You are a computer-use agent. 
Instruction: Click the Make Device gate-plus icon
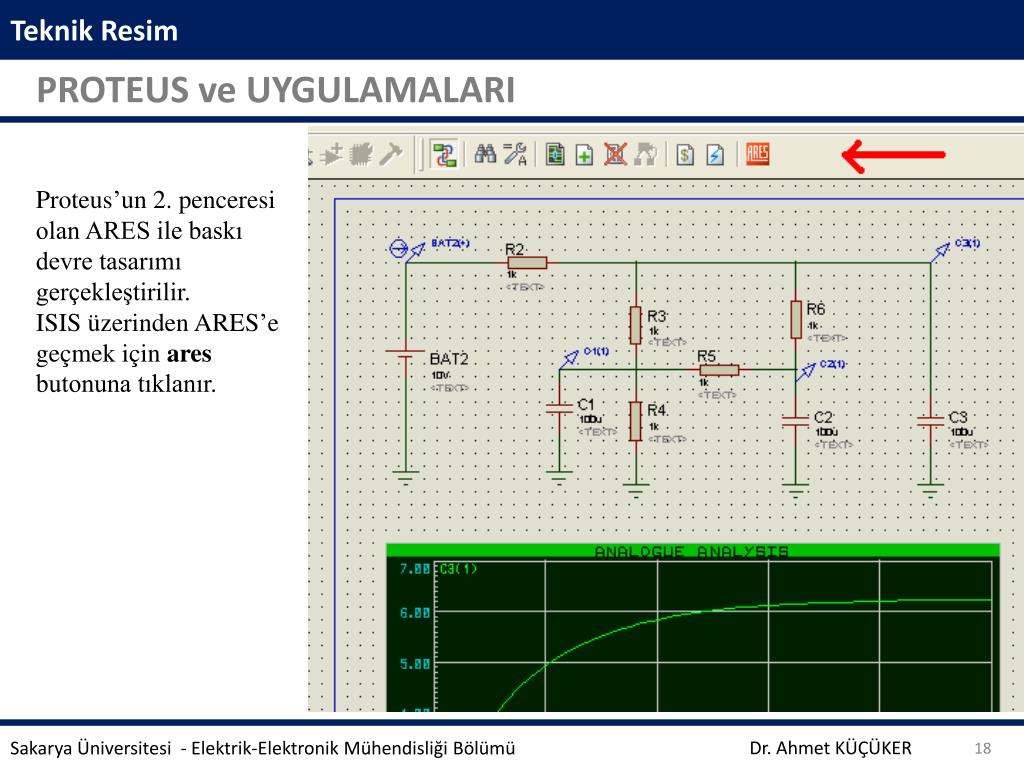330,155
